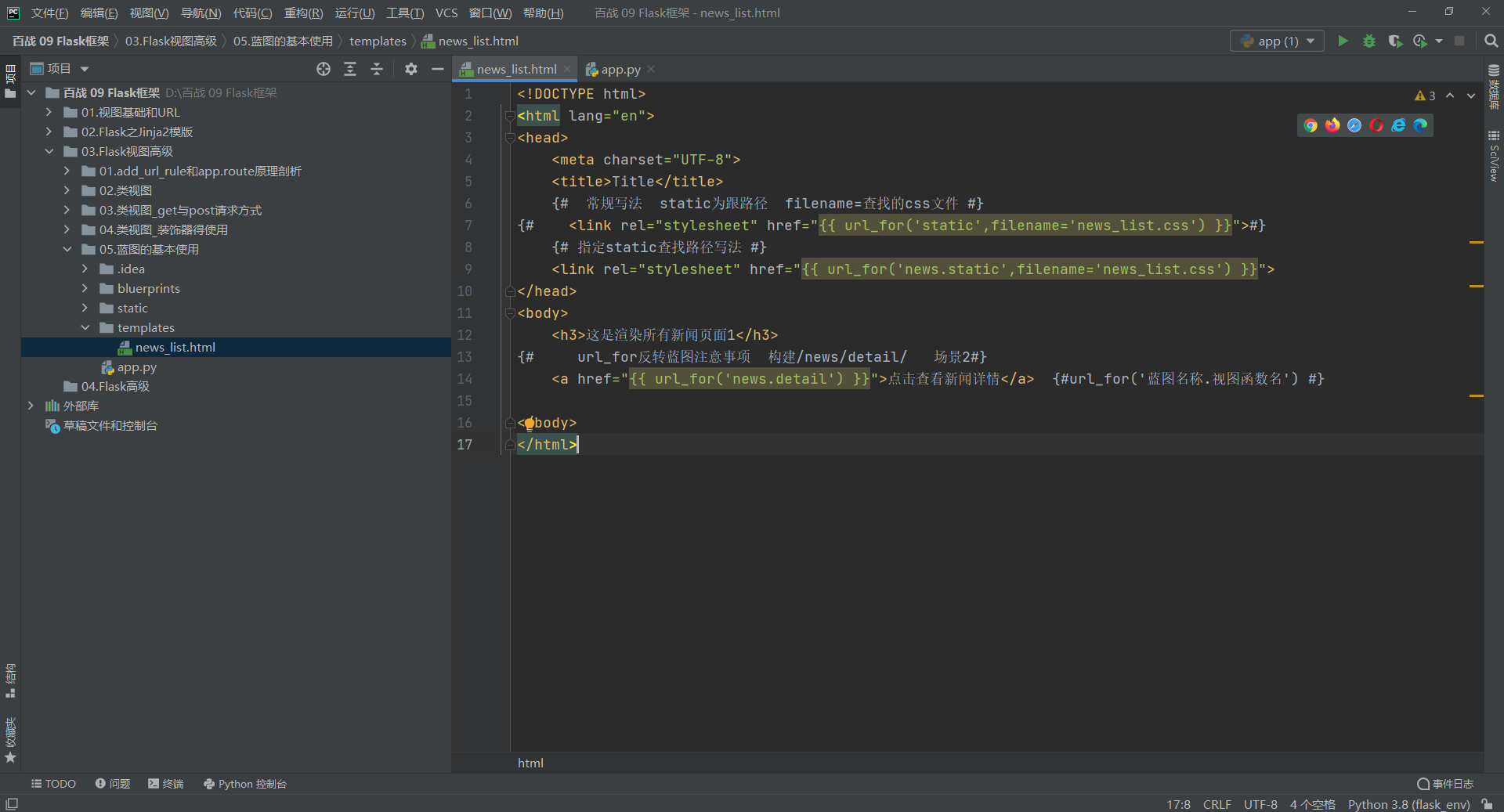Expand 02.Flask之Jinja2模版 folder

pyautogui.click(x=49, y=132)
